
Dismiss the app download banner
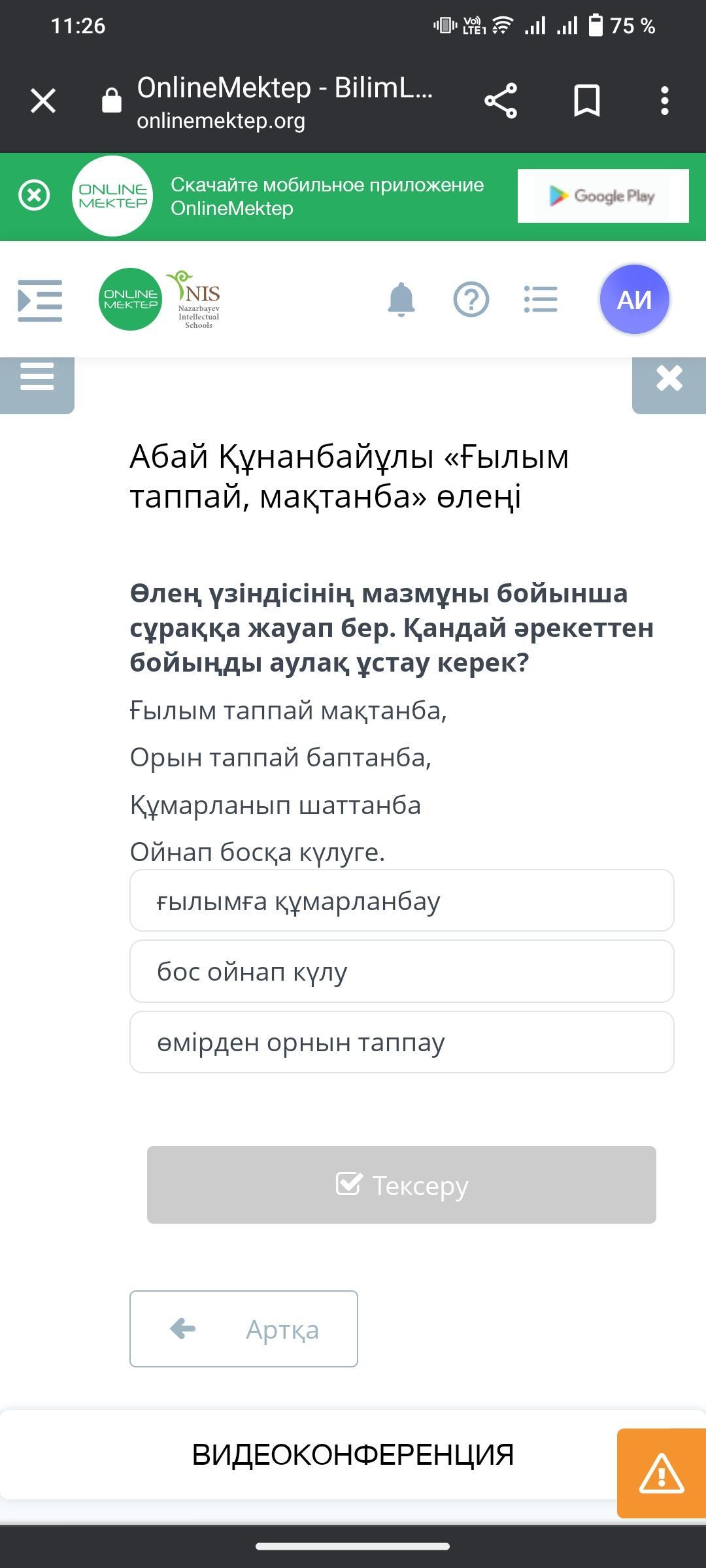point(34,195)
